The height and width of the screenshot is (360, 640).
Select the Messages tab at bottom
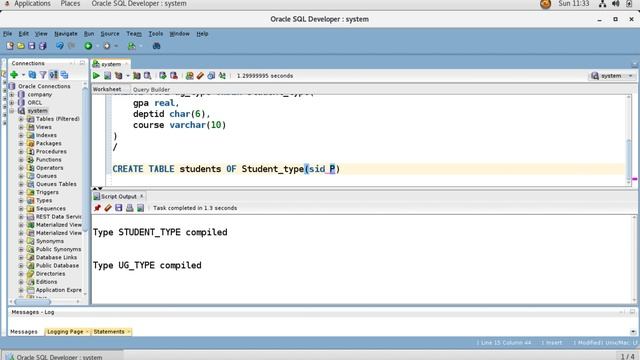click(x=24, y=331)
